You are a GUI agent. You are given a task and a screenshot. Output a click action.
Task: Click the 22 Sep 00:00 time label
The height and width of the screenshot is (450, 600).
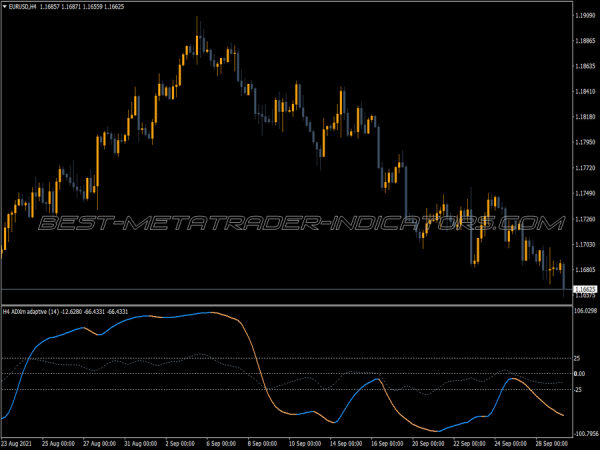469,444
